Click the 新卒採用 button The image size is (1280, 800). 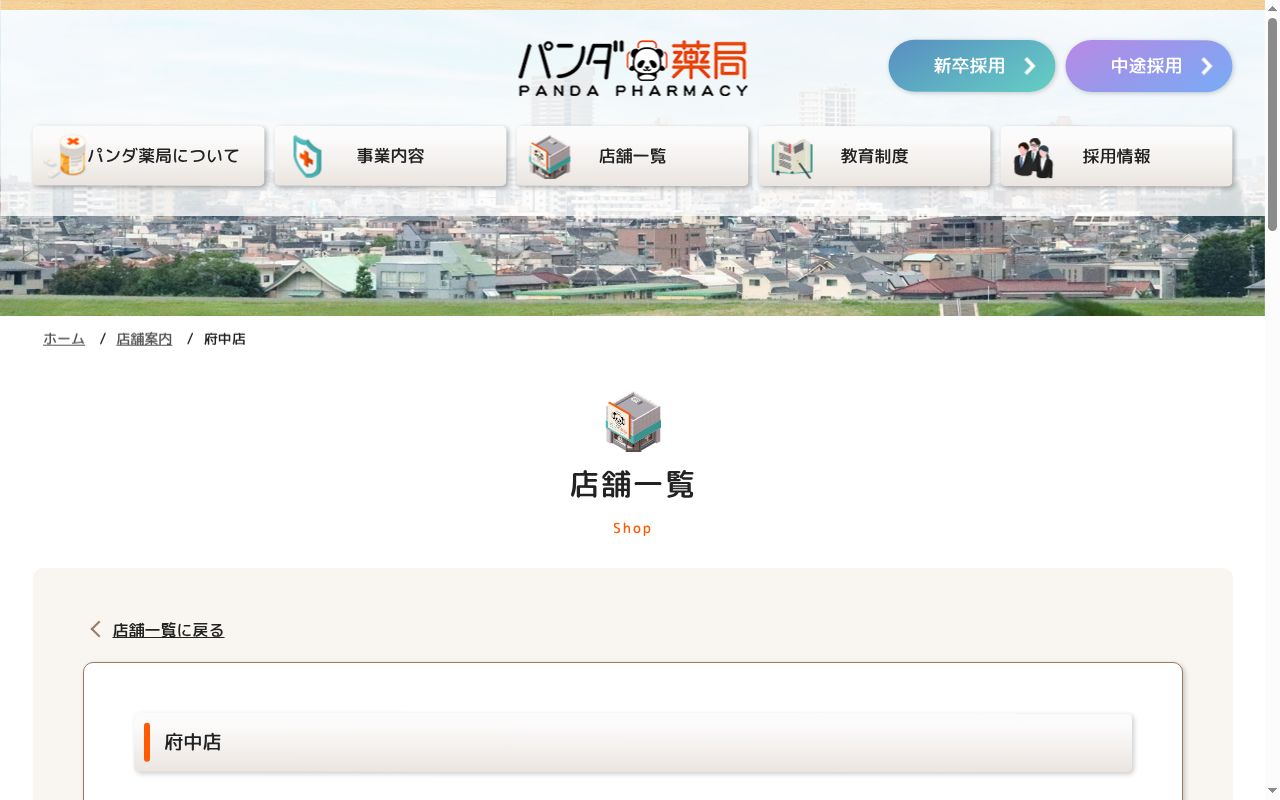(x=972, y=66)
